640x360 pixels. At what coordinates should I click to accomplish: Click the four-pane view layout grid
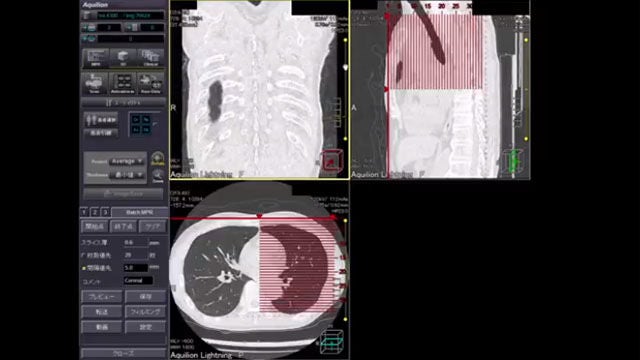point(141,124)
